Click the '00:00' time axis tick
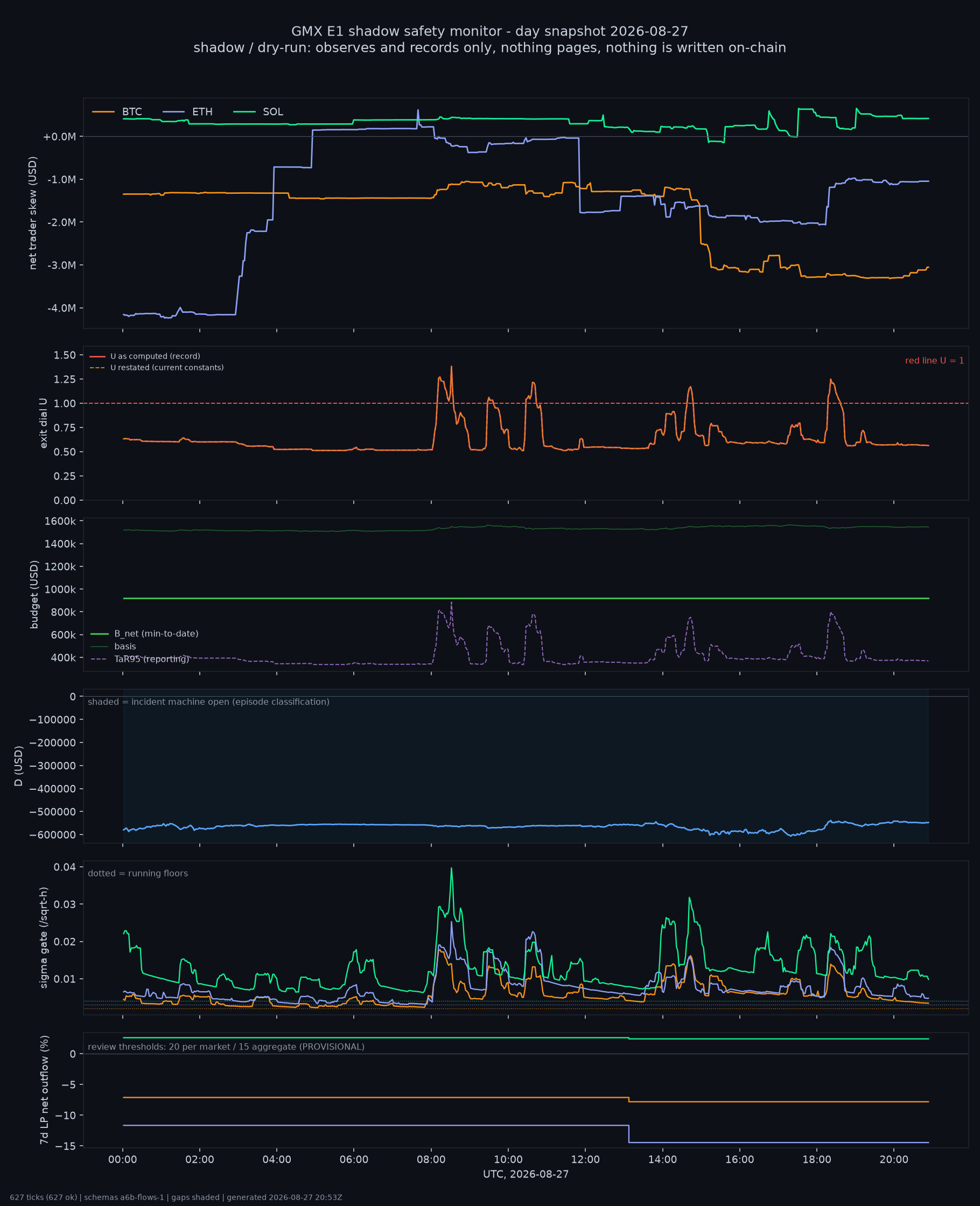This screenshot has width=980, height=1206. click(x=123, y=1160)
